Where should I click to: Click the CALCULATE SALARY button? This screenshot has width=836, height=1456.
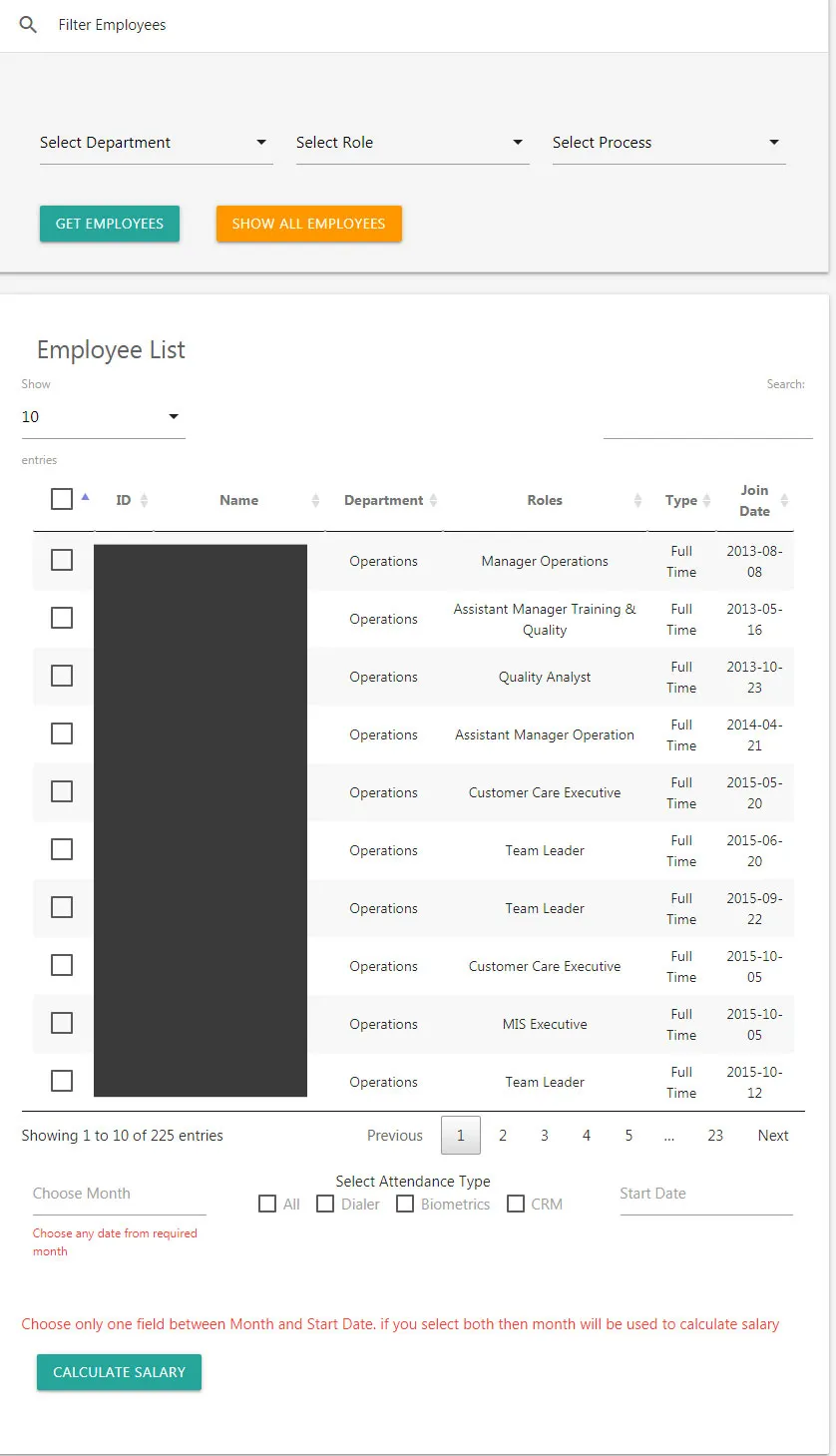coord(119,1372)
